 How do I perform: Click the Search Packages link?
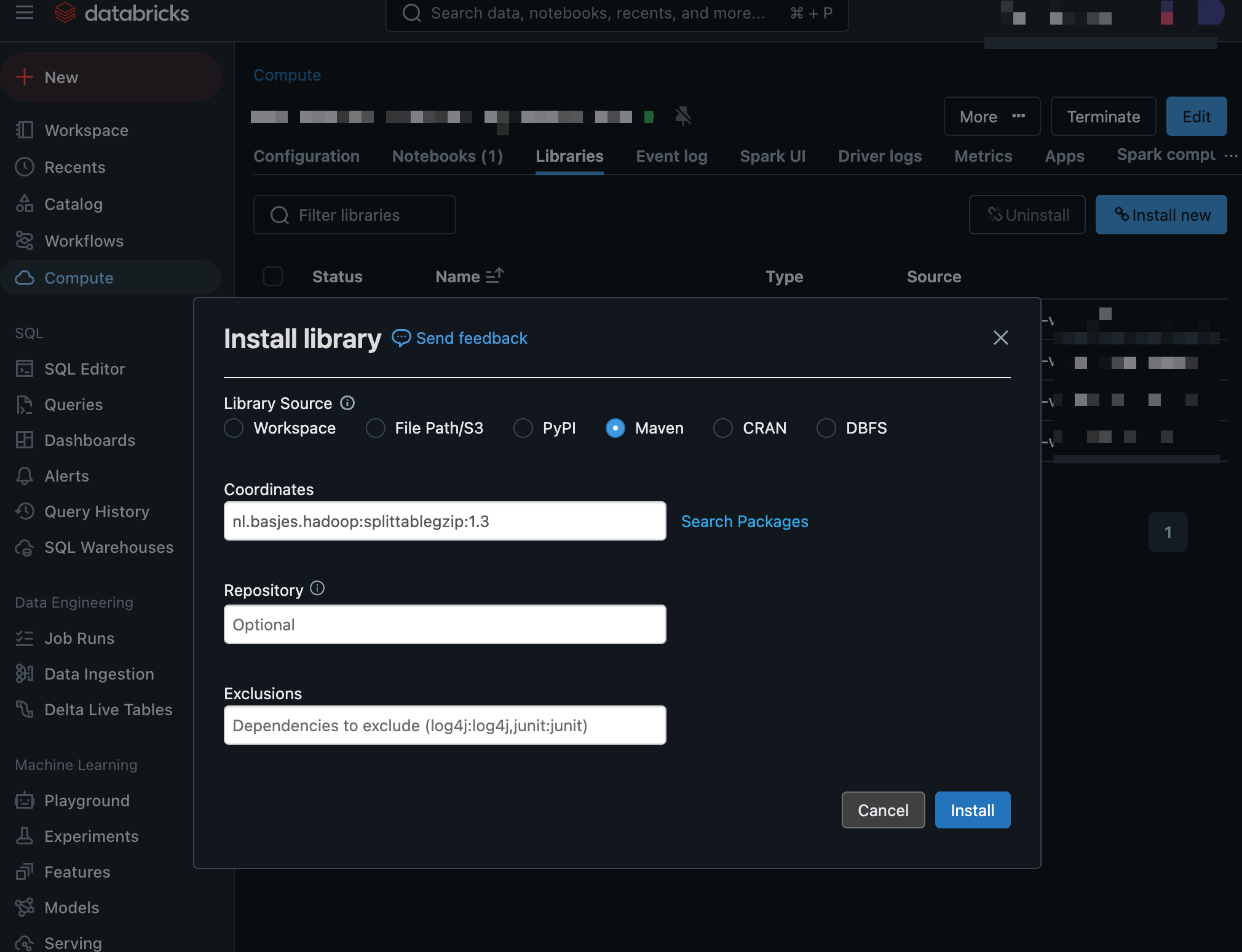point(745,521)
